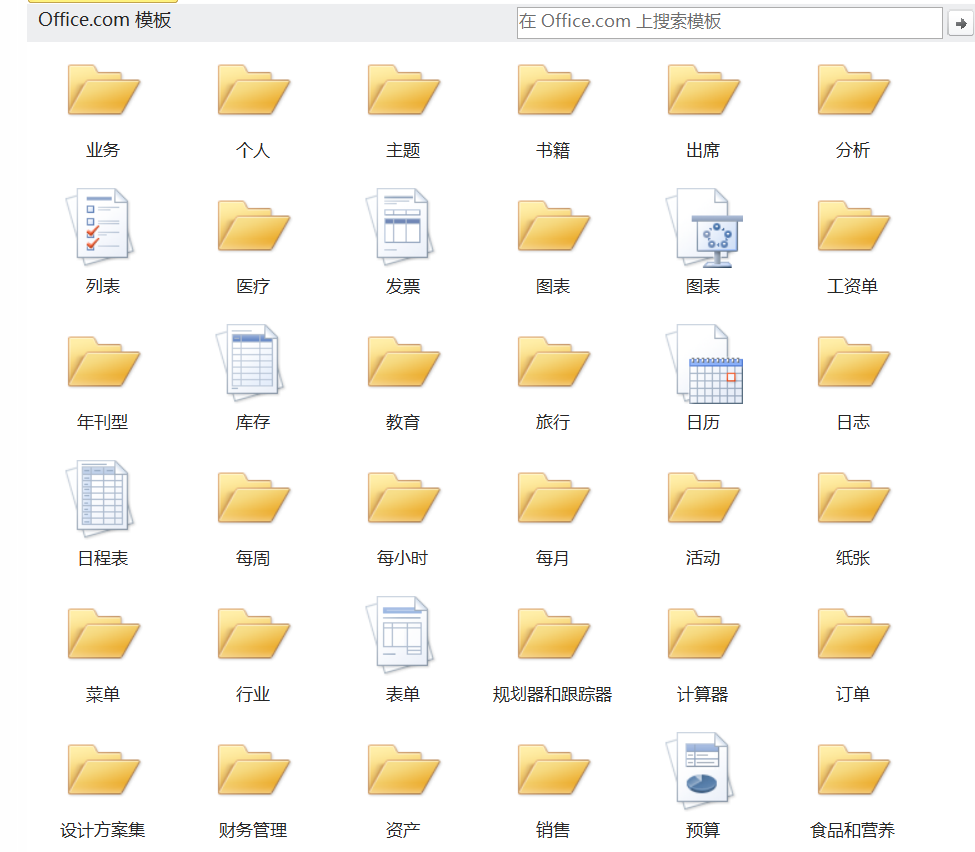Open the 个人 templates folder

253,90
